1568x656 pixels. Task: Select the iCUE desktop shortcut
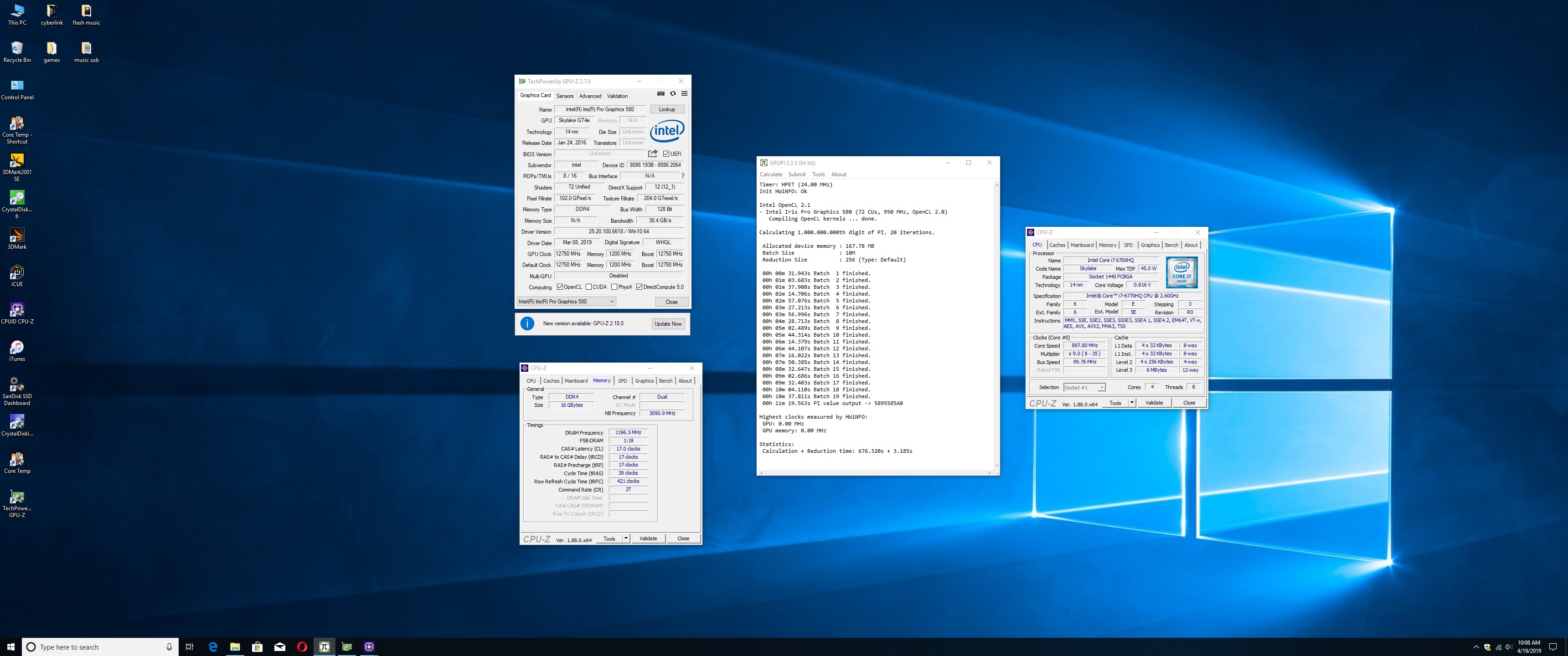pos(17,276)
